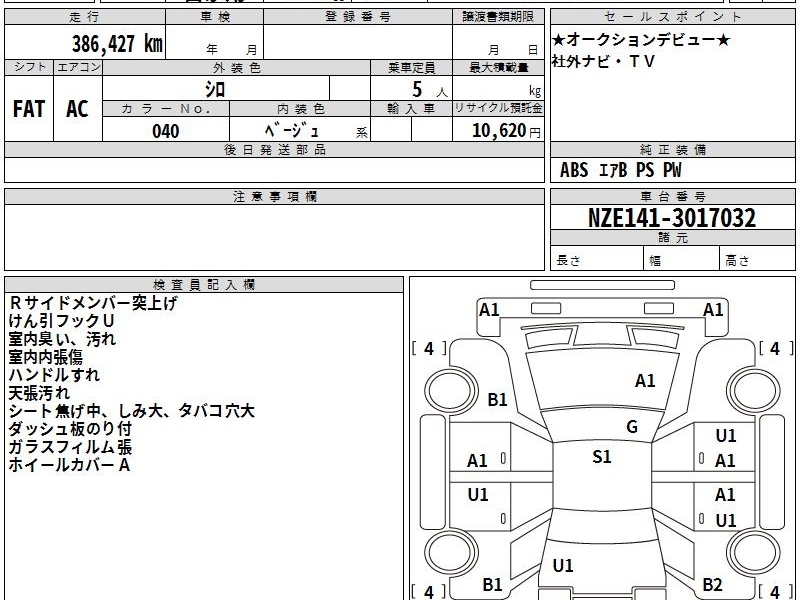Select the ABS エアB PS PW equipment line

pyautogui.click(x=620, y=170)
